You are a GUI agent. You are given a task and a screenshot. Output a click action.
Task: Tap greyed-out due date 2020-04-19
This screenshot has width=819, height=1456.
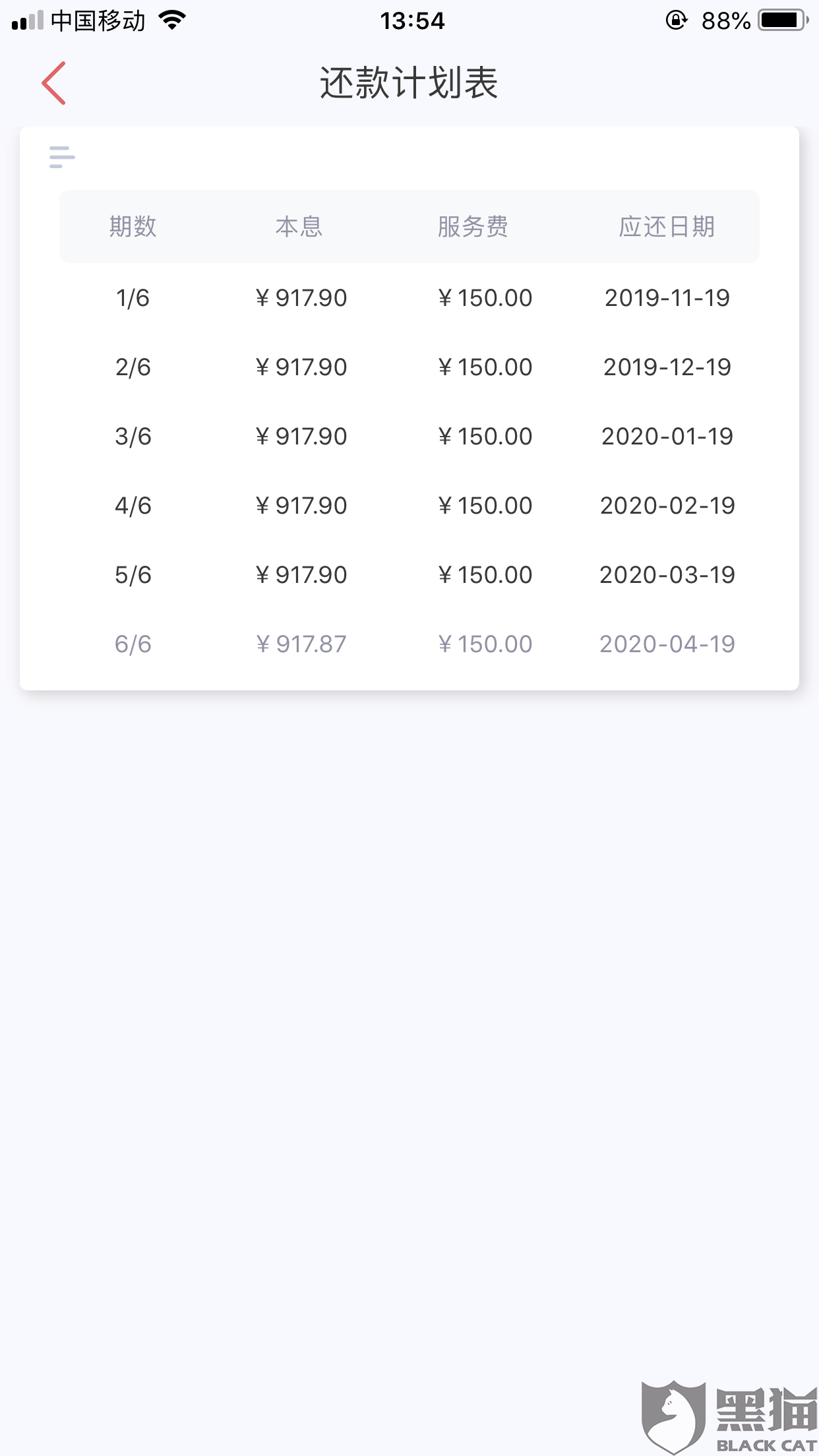tap(667, 644)
